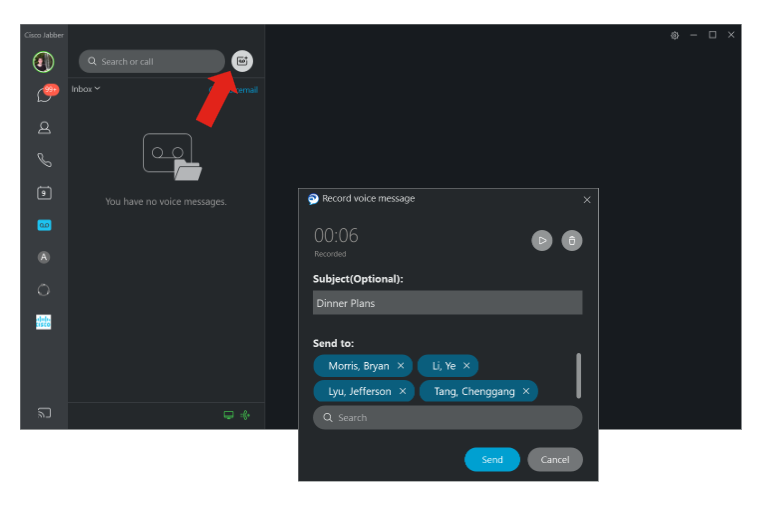Click the Call voicemail link
The width and height of the screenshot is (770, 511).
234,90
